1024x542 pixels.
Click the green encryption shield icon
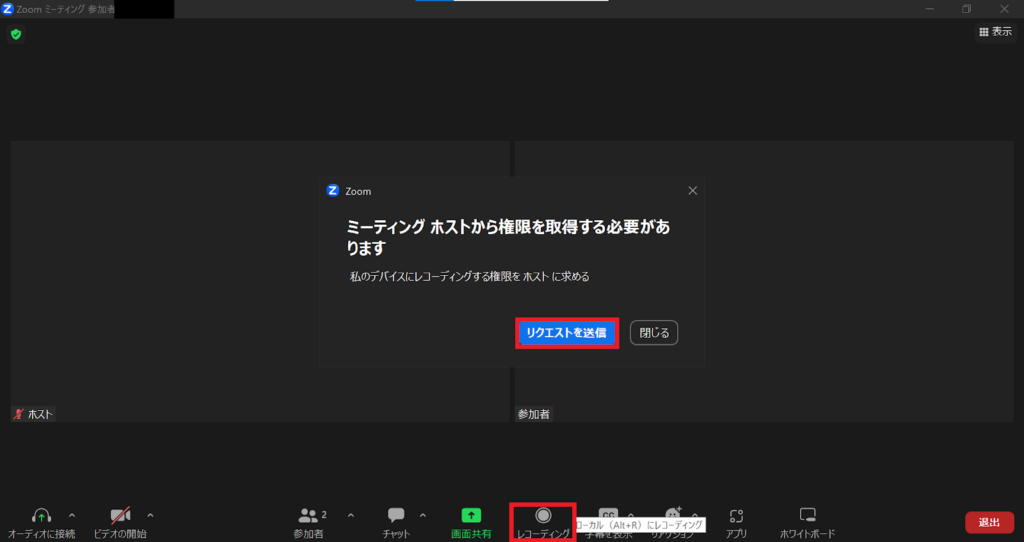[x=15, y=34]
